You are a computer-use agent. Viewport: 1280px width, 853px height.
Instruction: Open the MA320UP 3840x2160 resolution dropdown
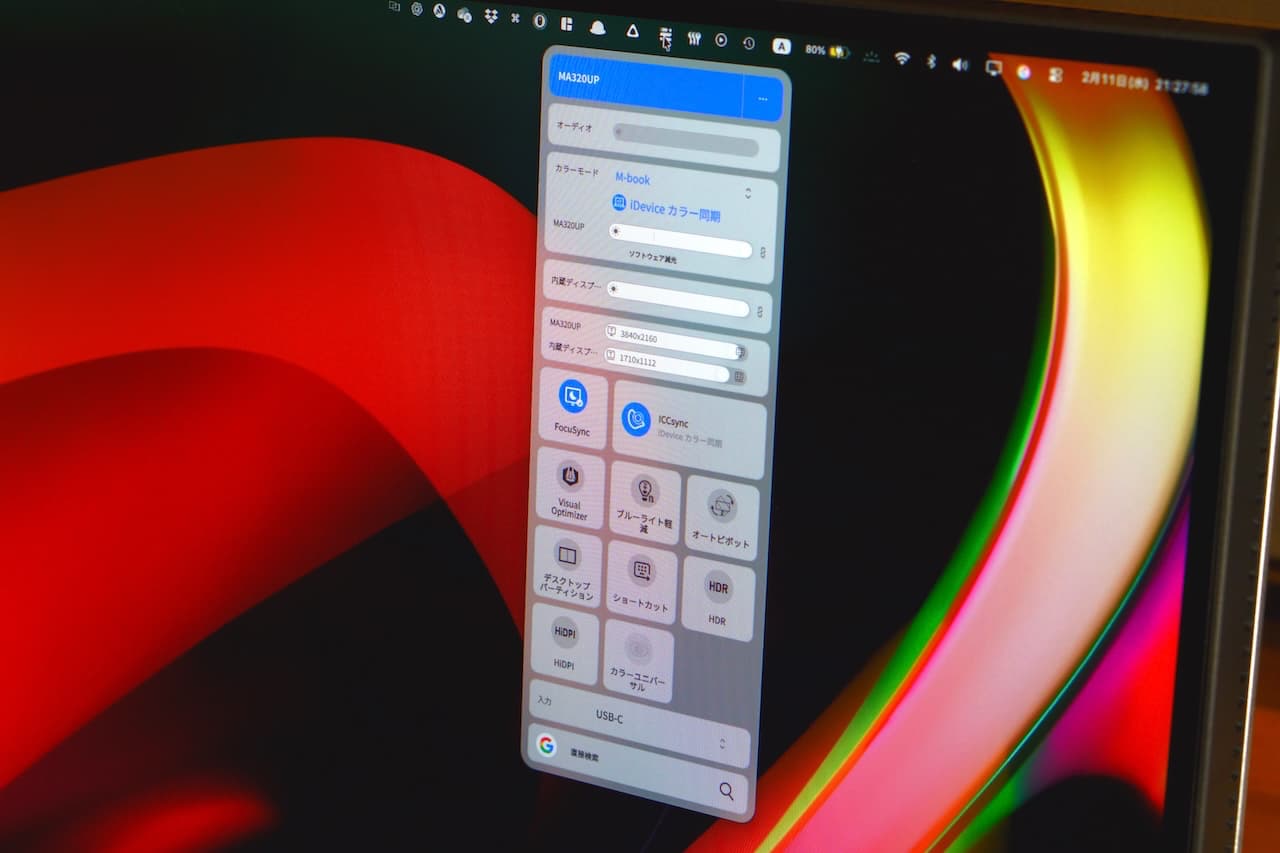[675, 342]
